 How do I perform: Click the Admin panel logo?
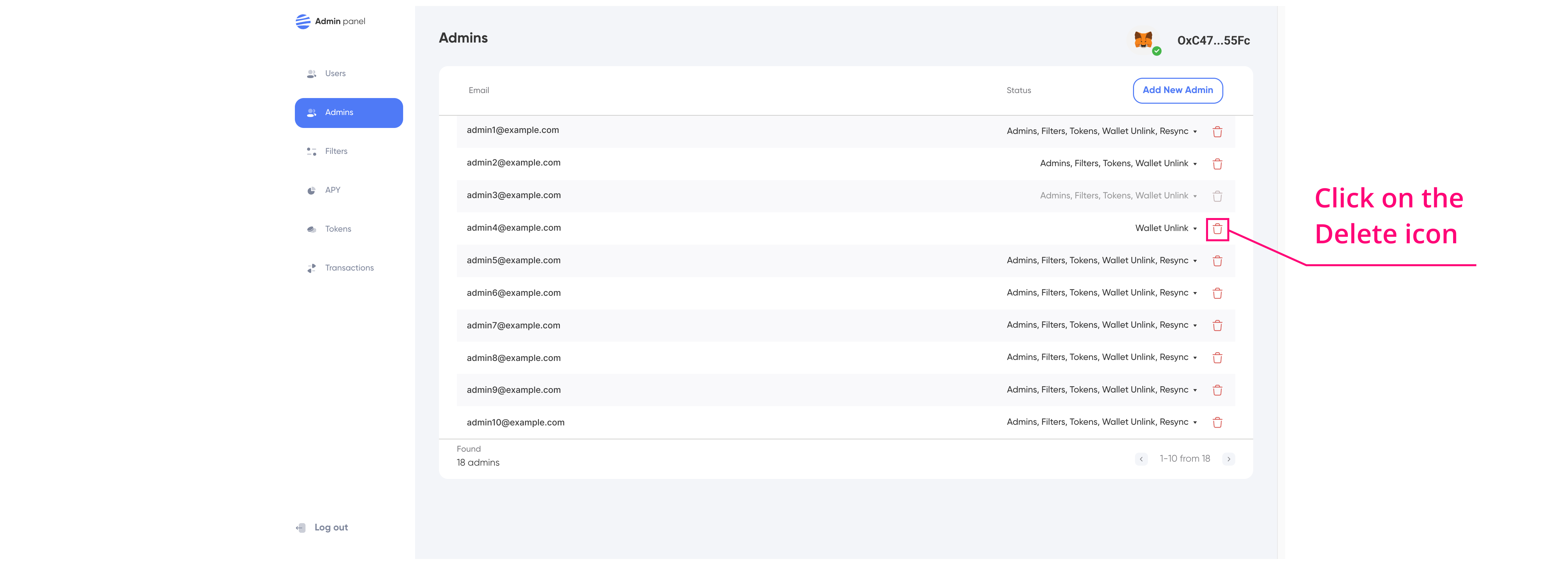pos(303,21)
